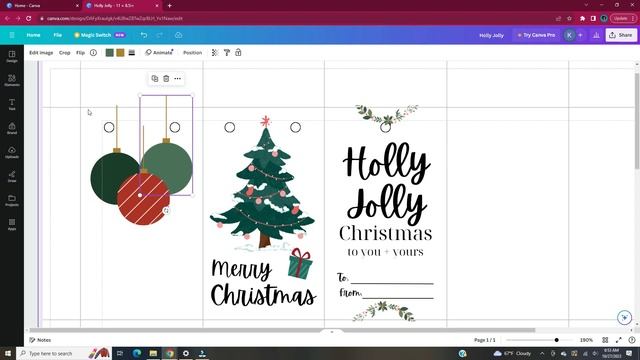Screen dimensions: 640x360
Task: Open the insights chart icon
Action: point(596,35)
